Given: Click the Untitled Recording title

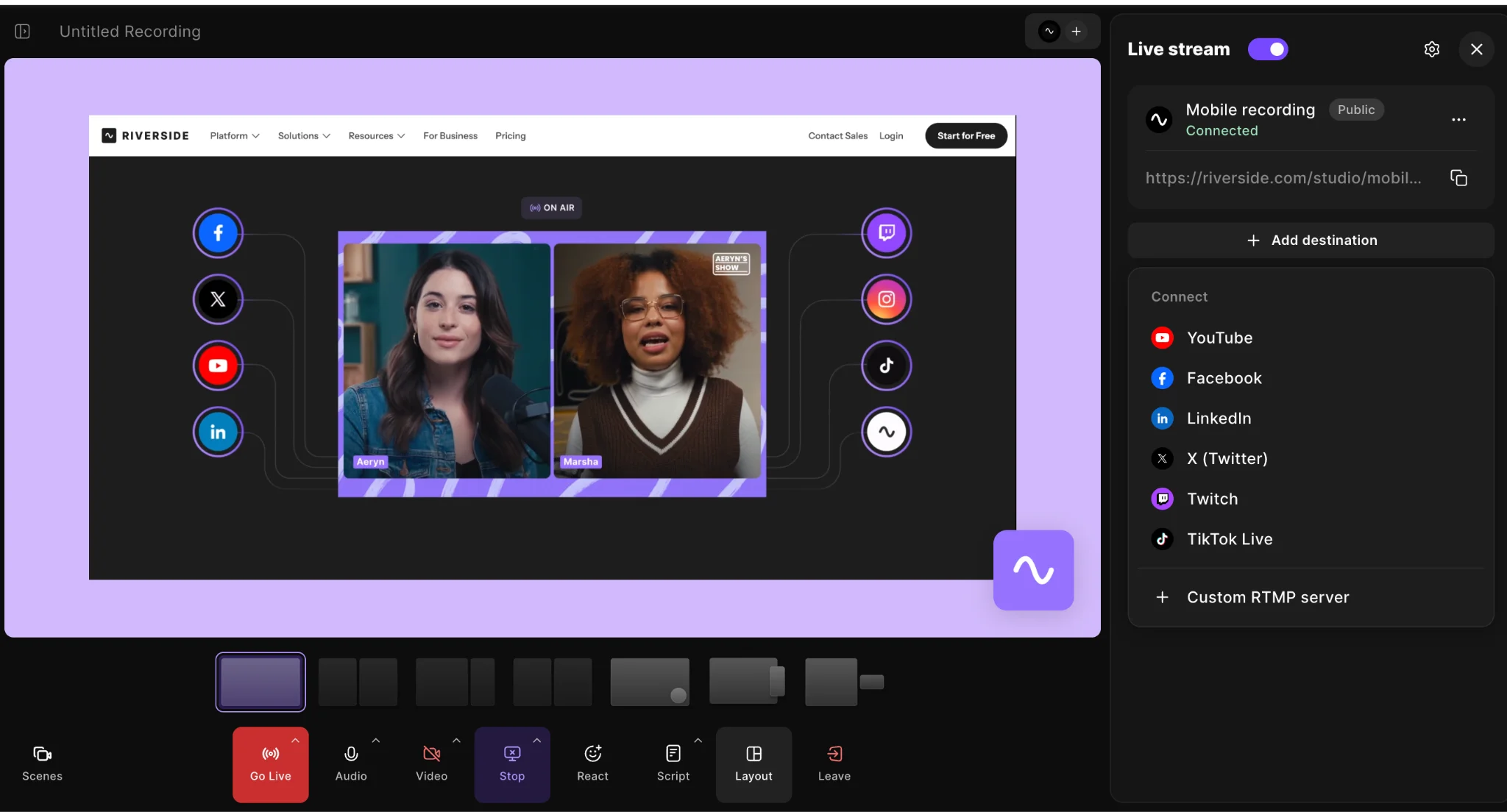Looking at the screenshot, I should point(130,32).
